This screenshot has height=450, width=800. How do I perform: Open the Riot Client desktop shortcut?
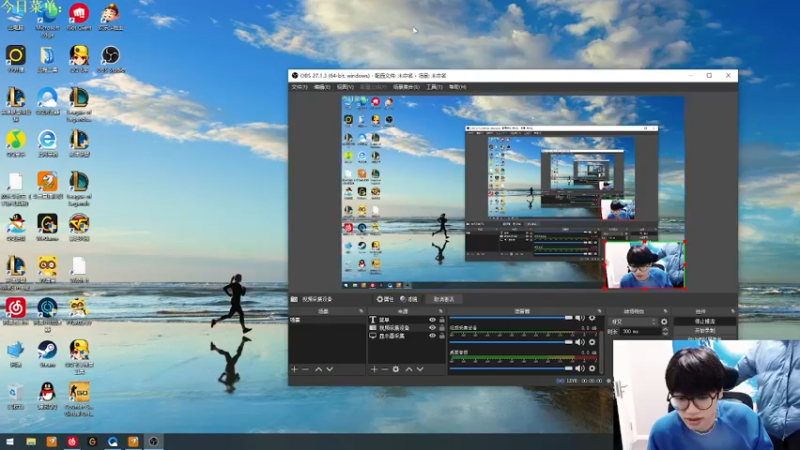point(79,16)
